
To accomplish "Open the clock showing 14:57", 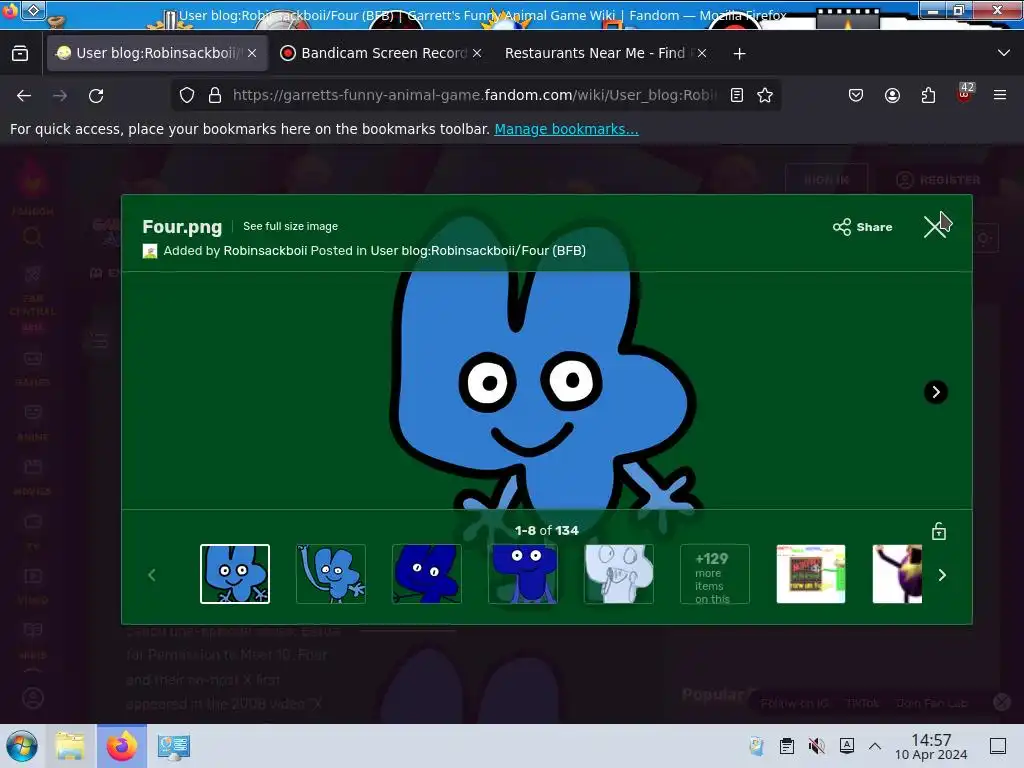I will coord(931,746).
